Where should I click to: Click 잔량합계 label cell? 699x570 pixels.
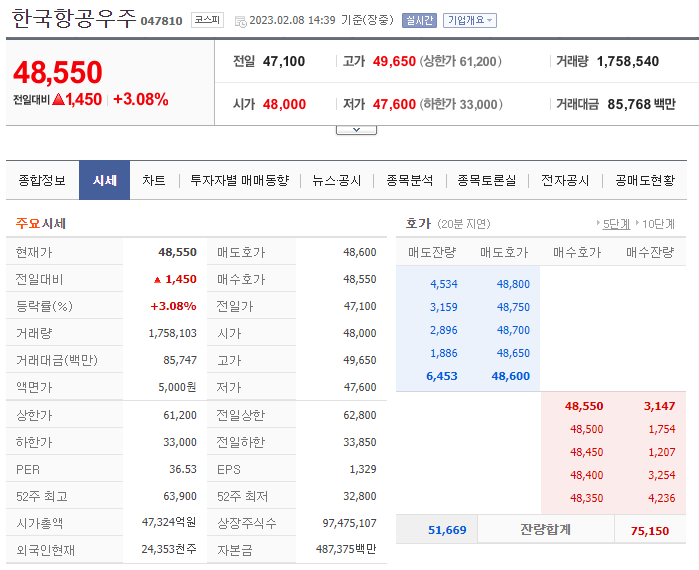[546, 529]
